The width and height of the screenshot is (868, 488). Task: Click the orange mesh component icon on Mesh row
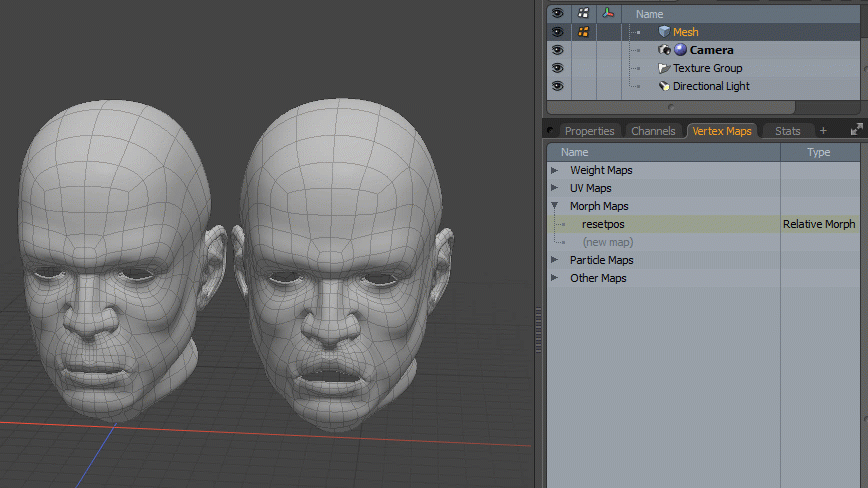[x=583, y=32]
